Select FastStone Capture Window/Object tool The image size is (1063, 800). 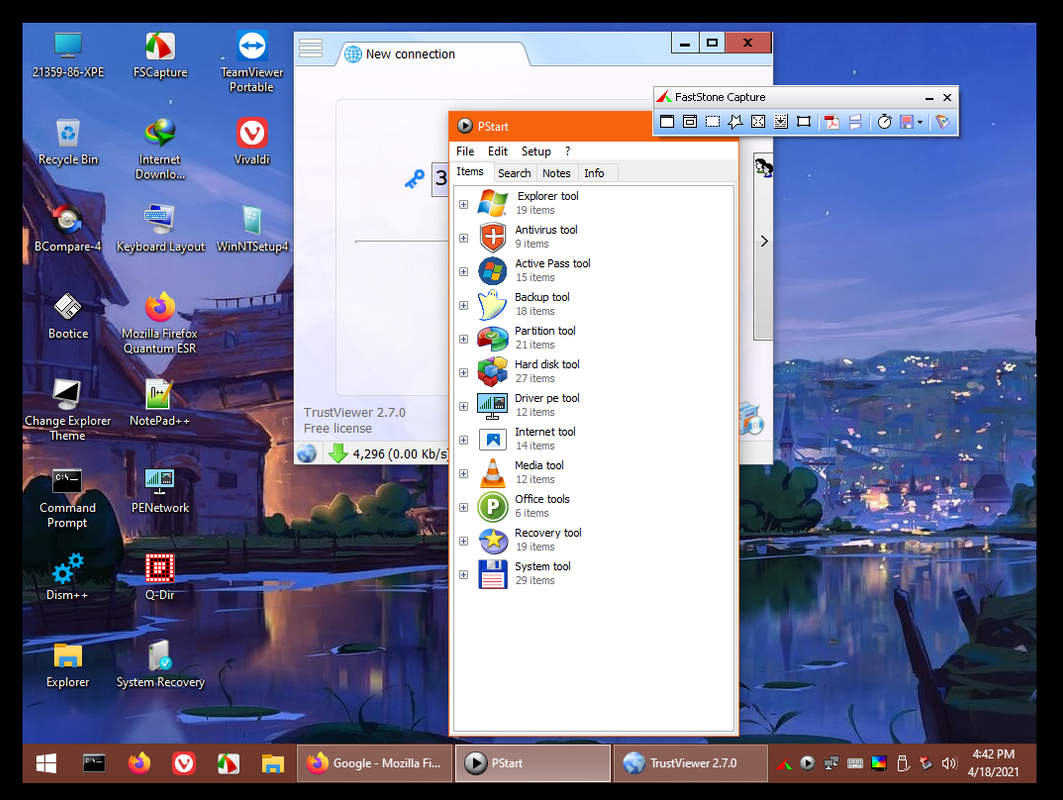[689, 121]
